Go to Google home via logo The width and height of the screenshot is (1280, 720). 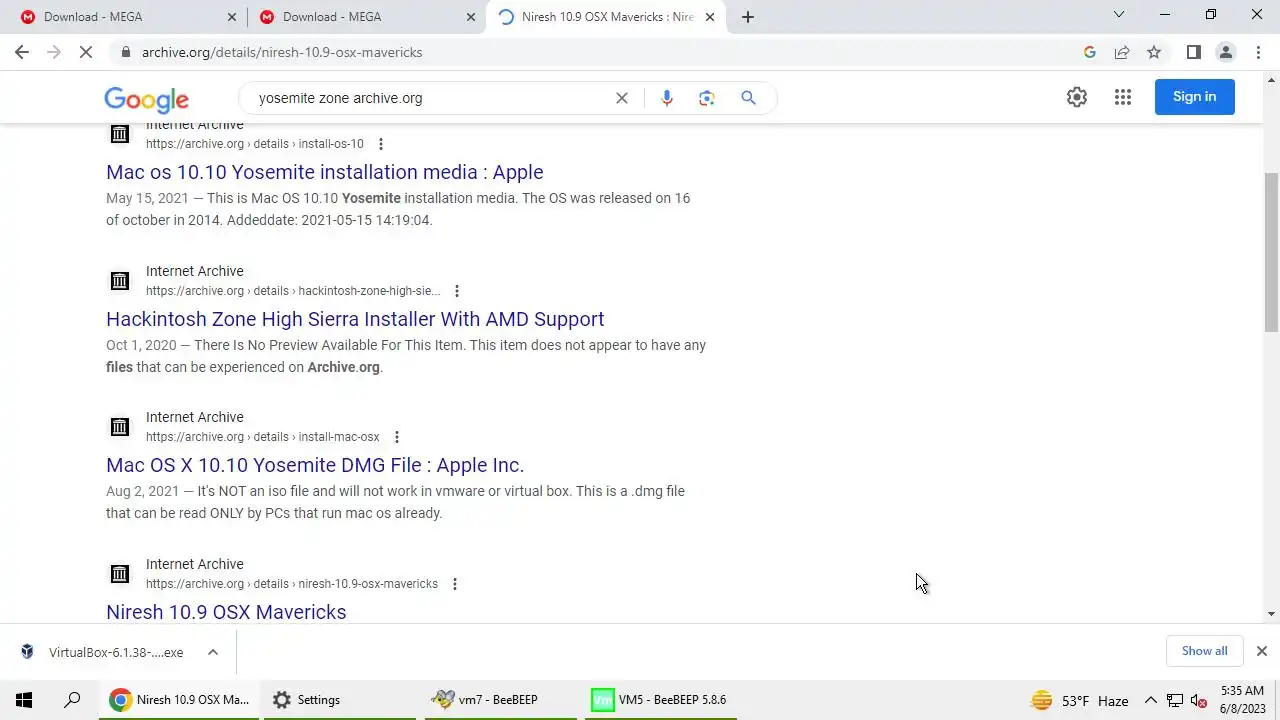point(146,99)
